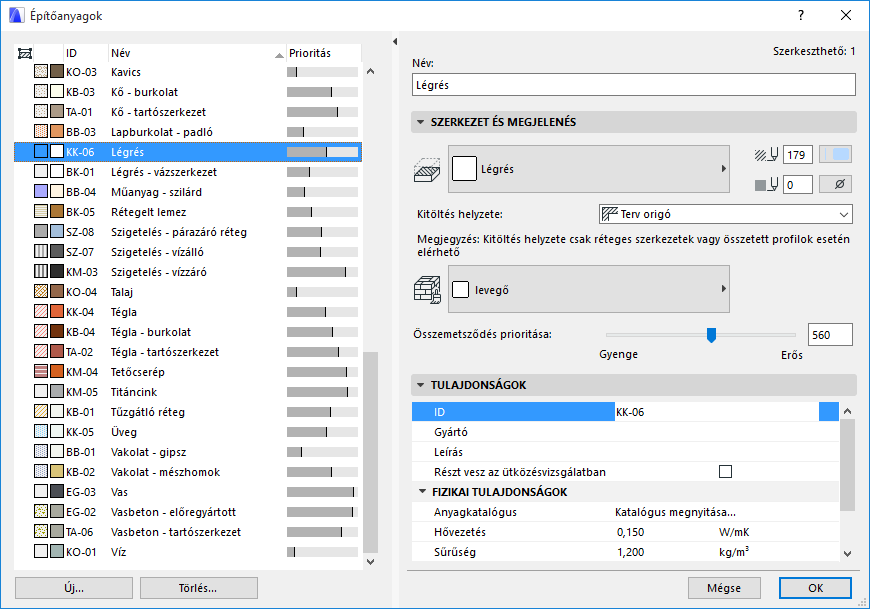
Task: Click the Új... button
Action: pos(74,588)
